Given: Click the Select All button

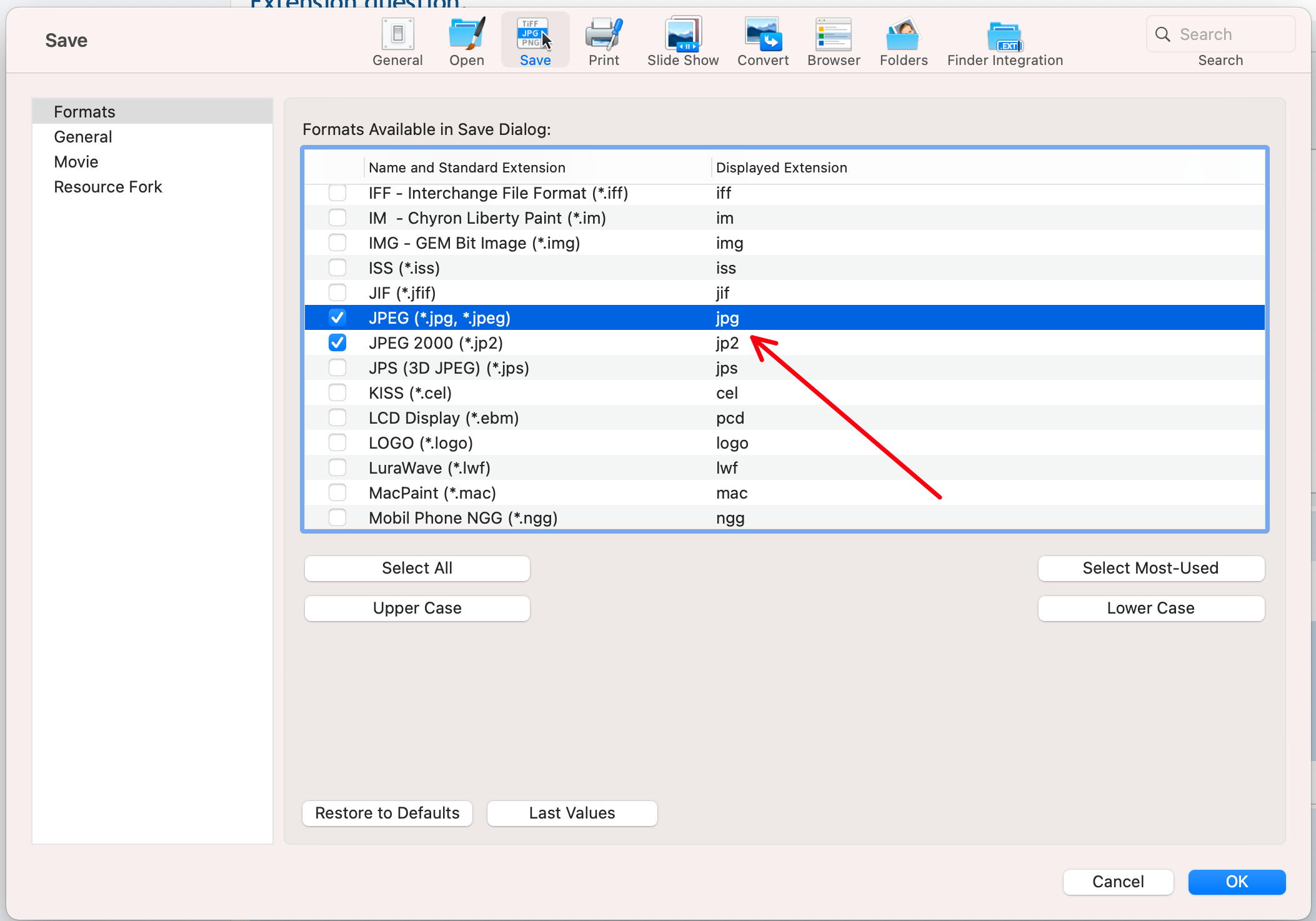Looking at the screenshot, I should point(417,568).
